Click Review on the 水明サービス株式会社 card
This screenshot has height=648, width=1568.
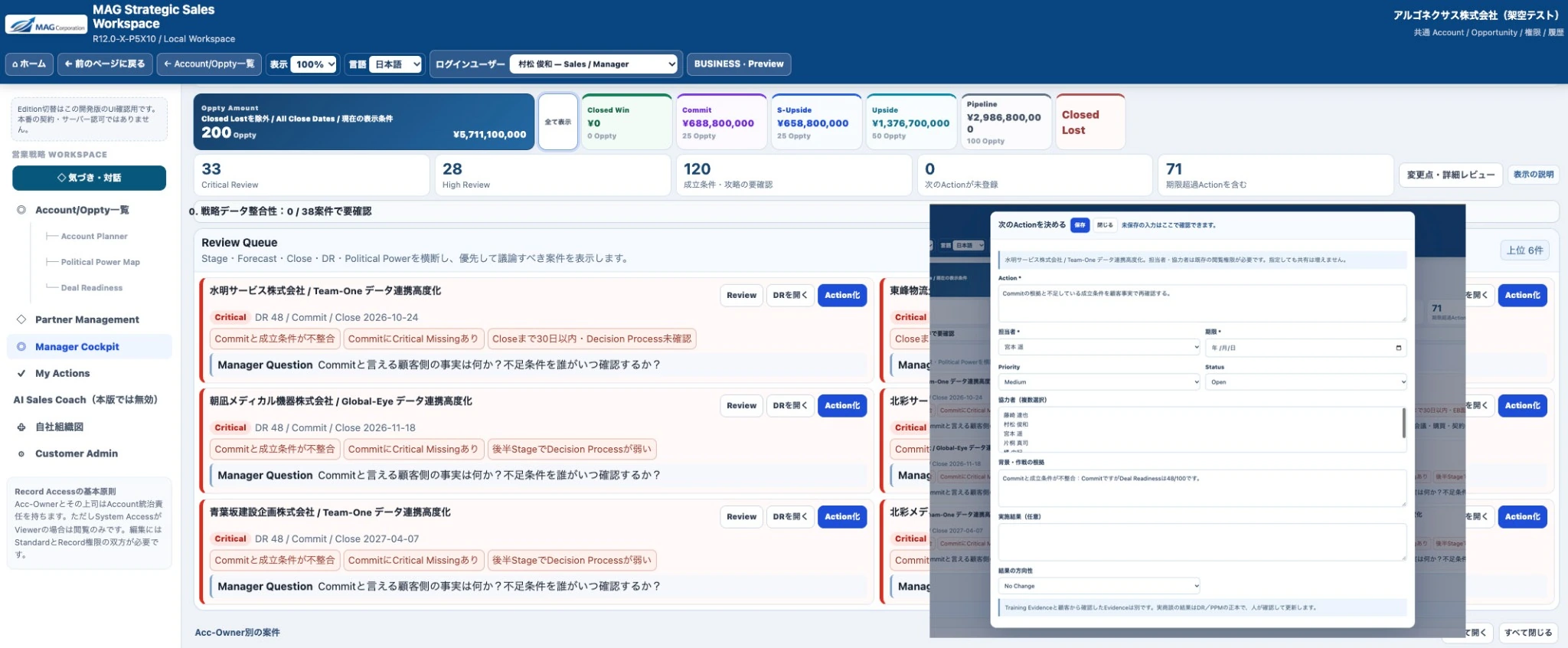pyautogui.click(x=741, y=296)
